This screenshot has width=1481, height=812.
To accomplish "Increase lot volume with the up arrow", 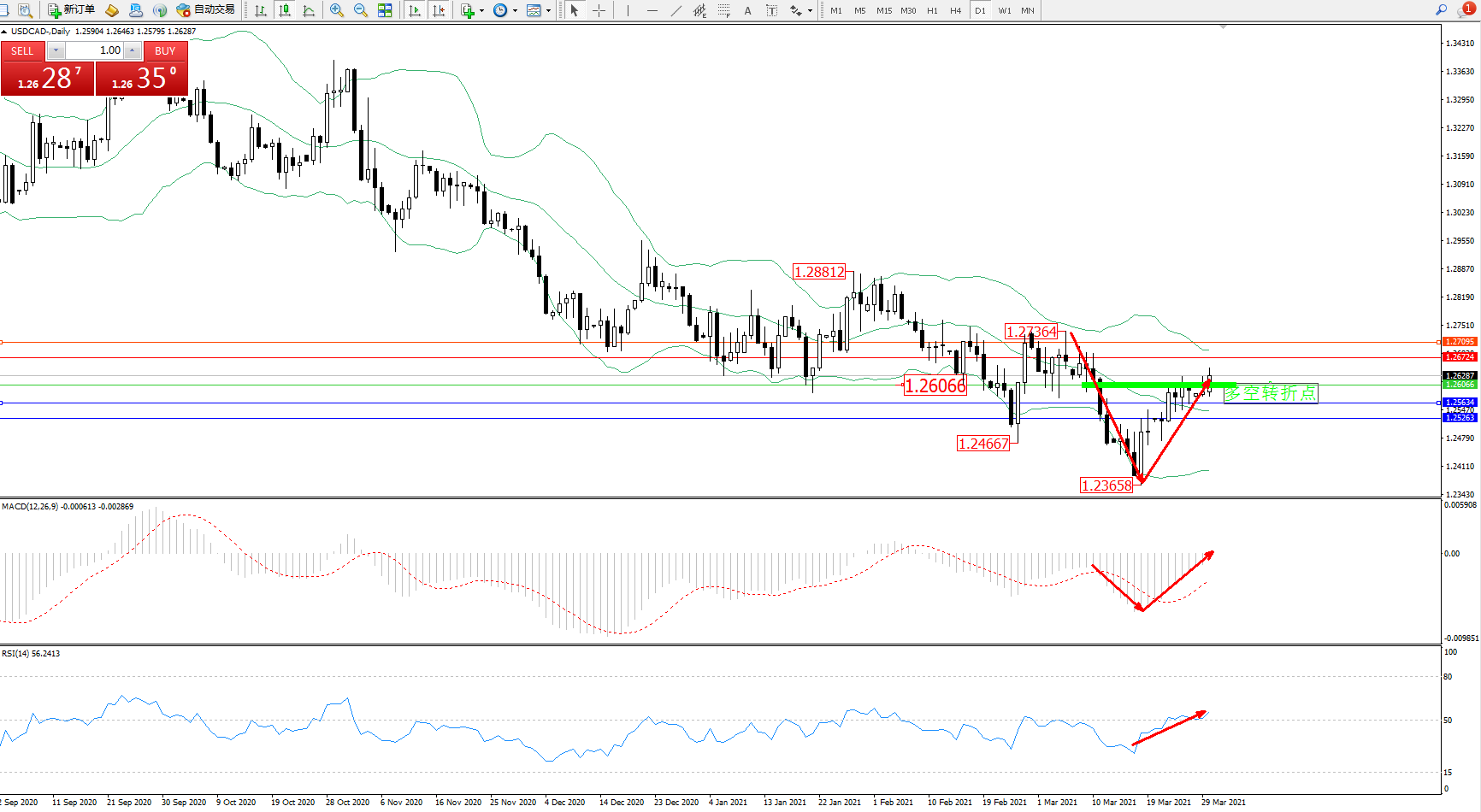I will pyautogui.click(x=133, y=50).
